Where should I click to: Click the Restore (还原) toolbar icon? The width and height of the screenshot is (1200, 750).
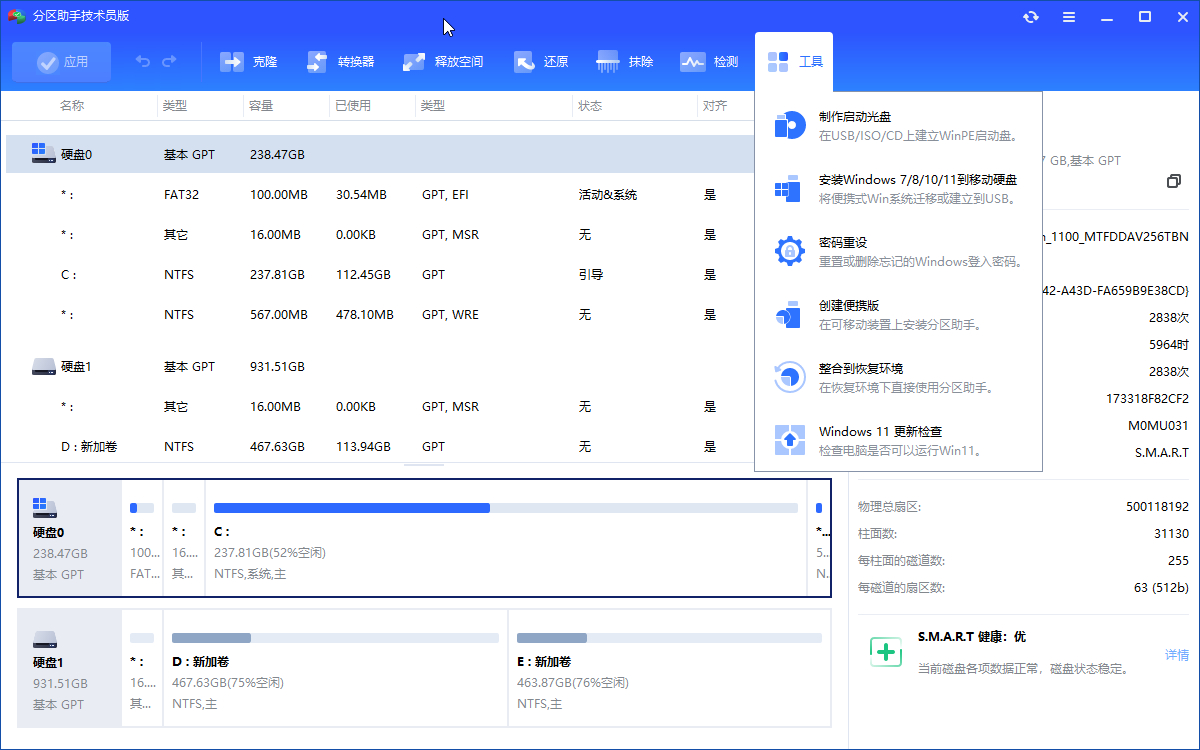coord(524,62)
